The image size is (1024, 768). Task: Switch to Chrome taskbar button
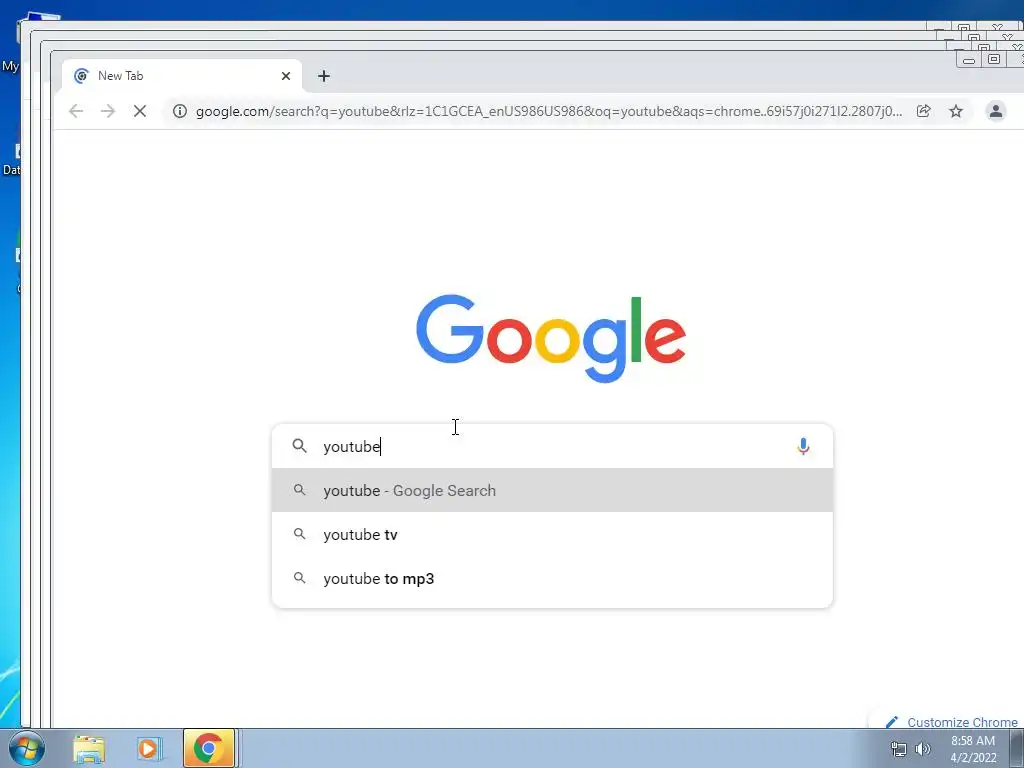[x=208, y=748]
